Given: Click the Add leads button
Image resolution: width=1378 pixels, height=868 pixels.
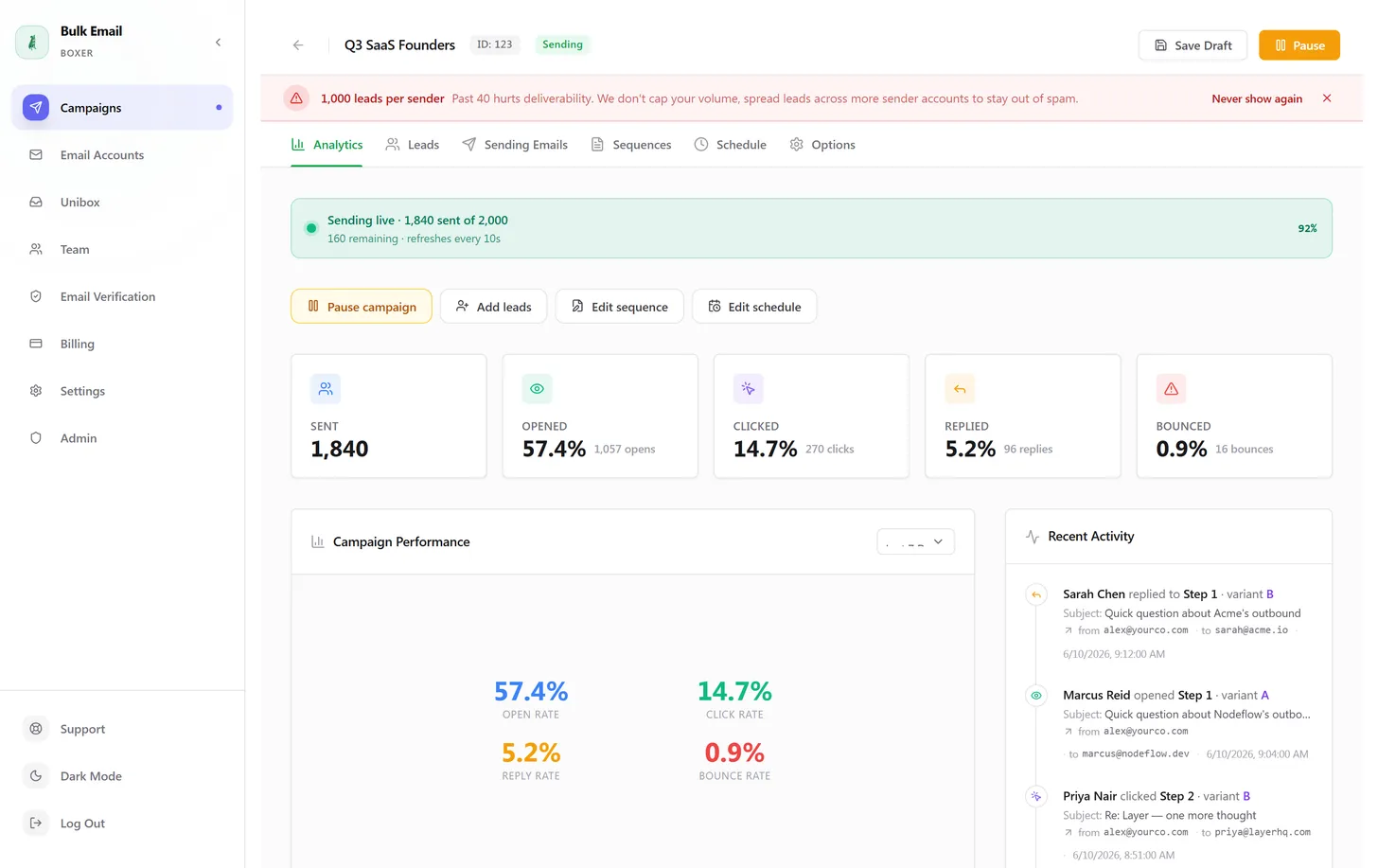Looking at the screenshot, I should click(x=493, y=307).
